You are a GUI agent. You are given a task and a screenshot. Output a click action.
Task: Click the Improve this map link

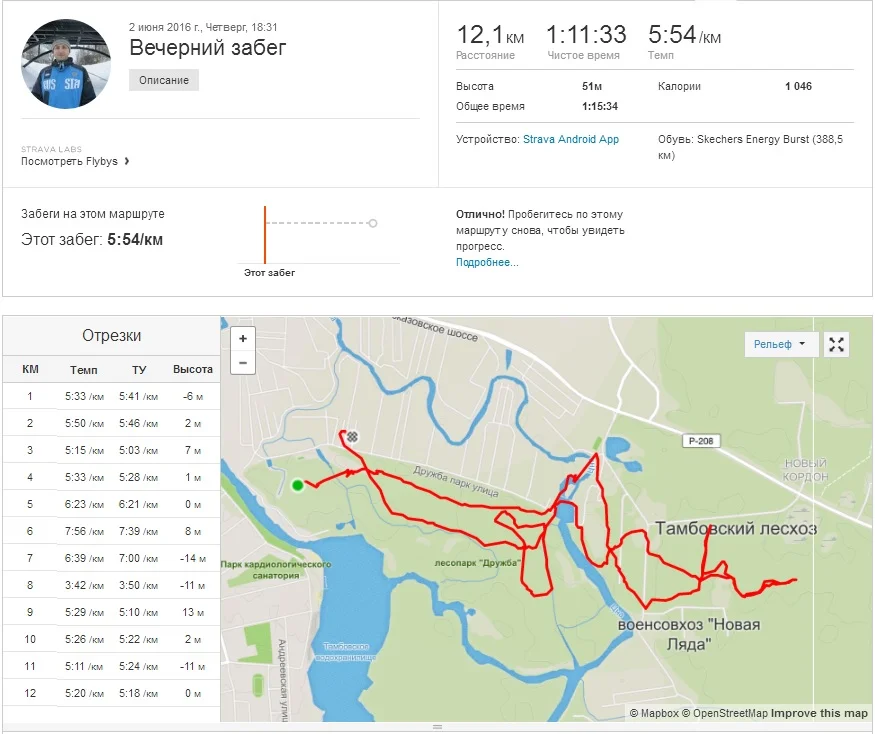click(820, 713)
